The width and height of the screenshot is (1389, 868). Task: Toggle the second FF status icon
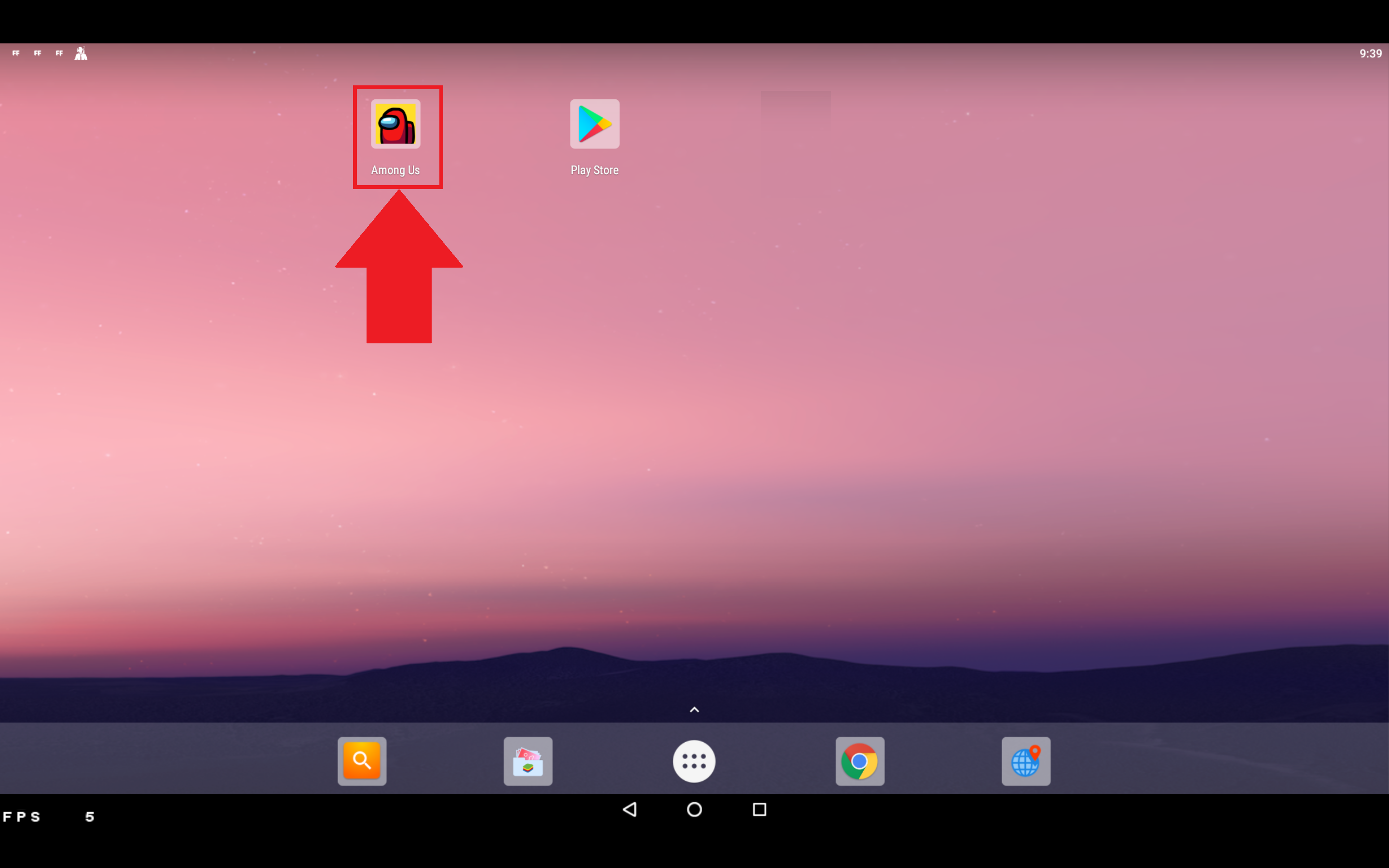click(37, 52)
